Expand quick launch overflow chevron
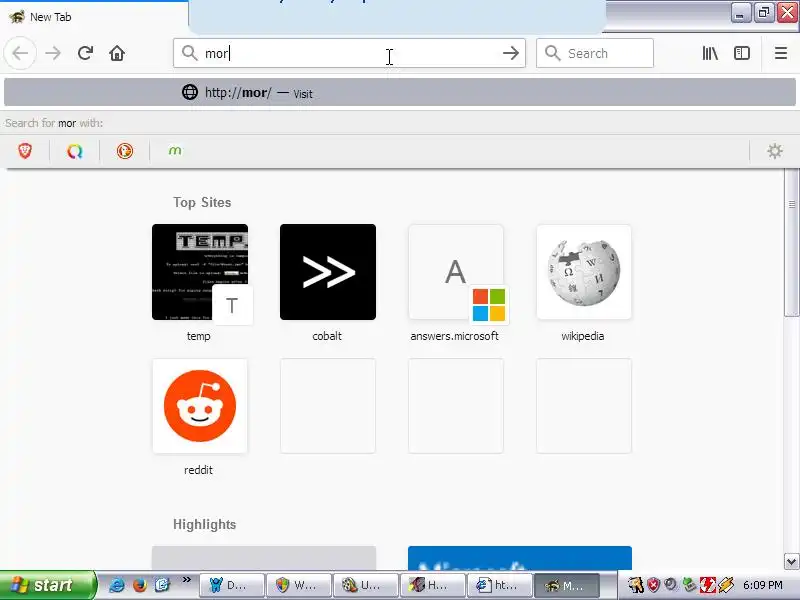This screenshot has width=800, height=600. click(x=186, y=580)
